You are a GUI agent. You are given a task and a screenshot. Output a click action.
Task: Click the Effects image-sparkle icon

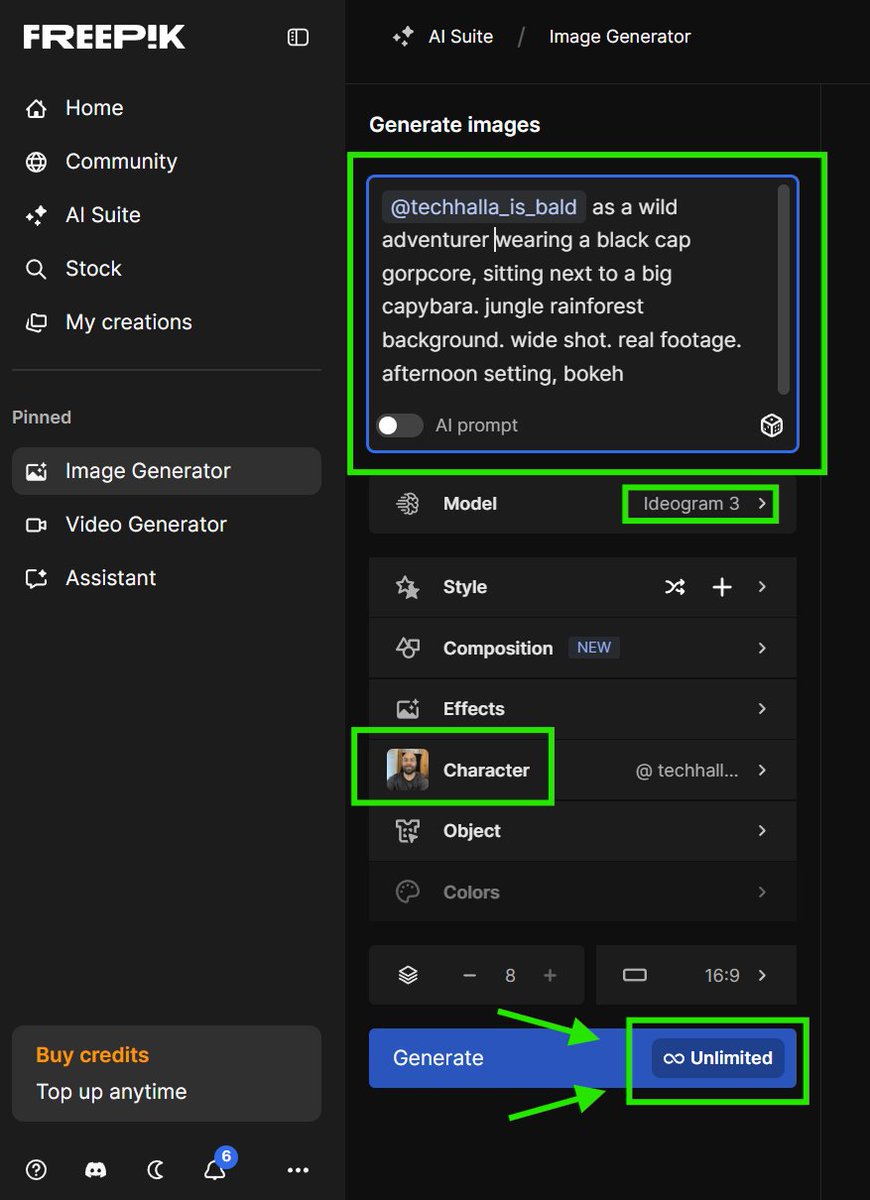407,709
